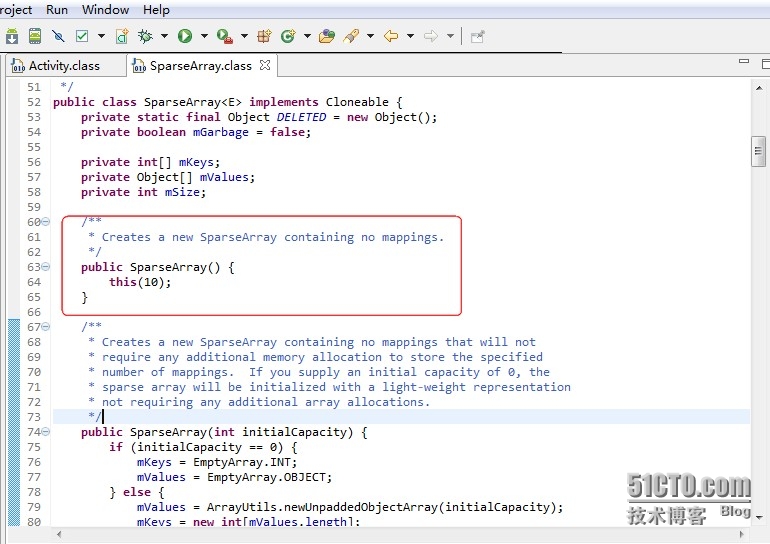
Task: Click the skip all breakpoints icon
Action: coord(58,36)
